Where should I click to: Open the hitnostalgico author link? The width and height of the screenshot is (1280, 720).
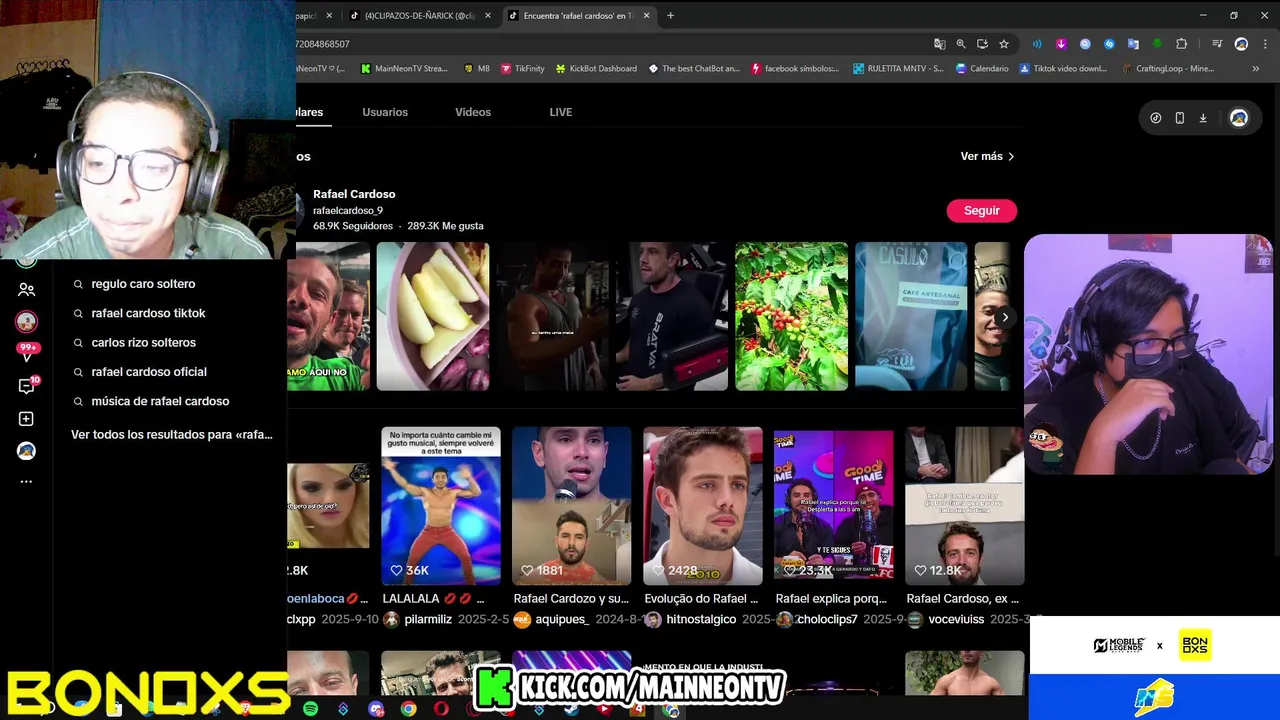coord(701,620)
